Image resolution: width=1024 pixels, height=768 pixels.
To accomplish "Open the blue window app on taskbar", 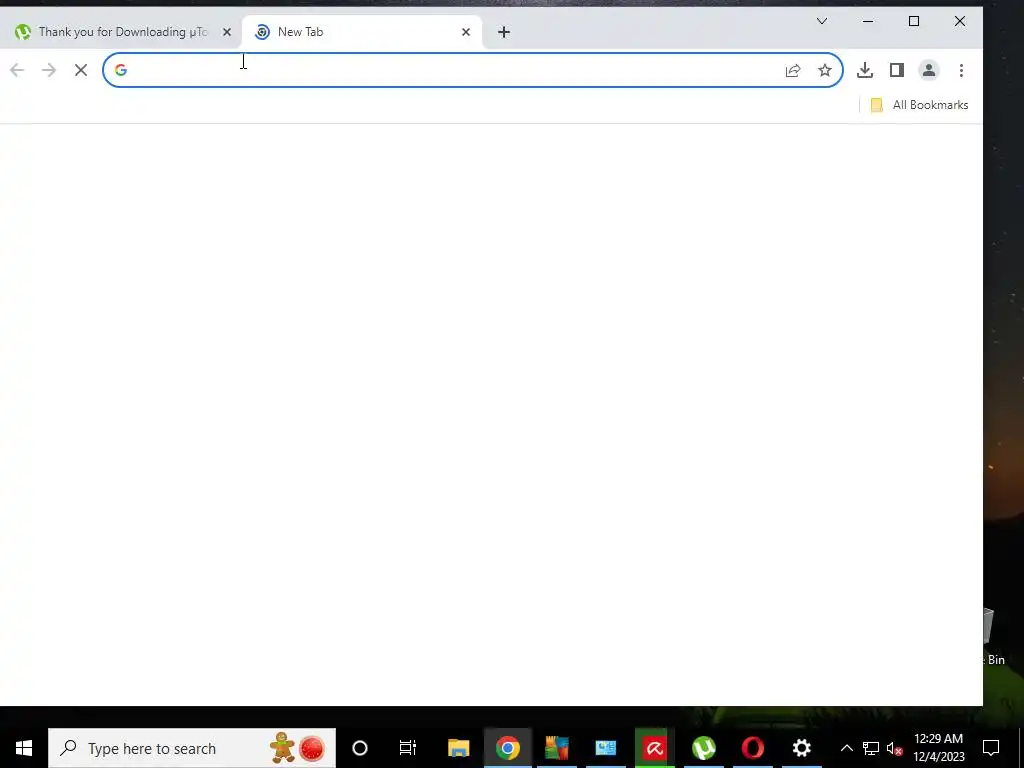I will (x=605, y=748).
